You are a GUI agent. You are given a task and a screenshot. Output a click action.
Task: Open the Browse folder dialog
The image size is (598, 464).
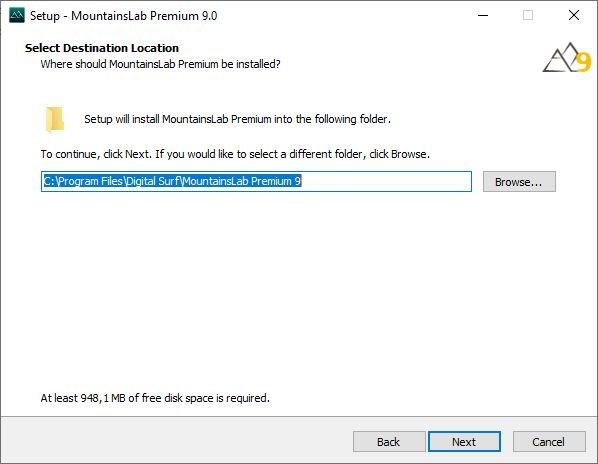pos(519,182)
